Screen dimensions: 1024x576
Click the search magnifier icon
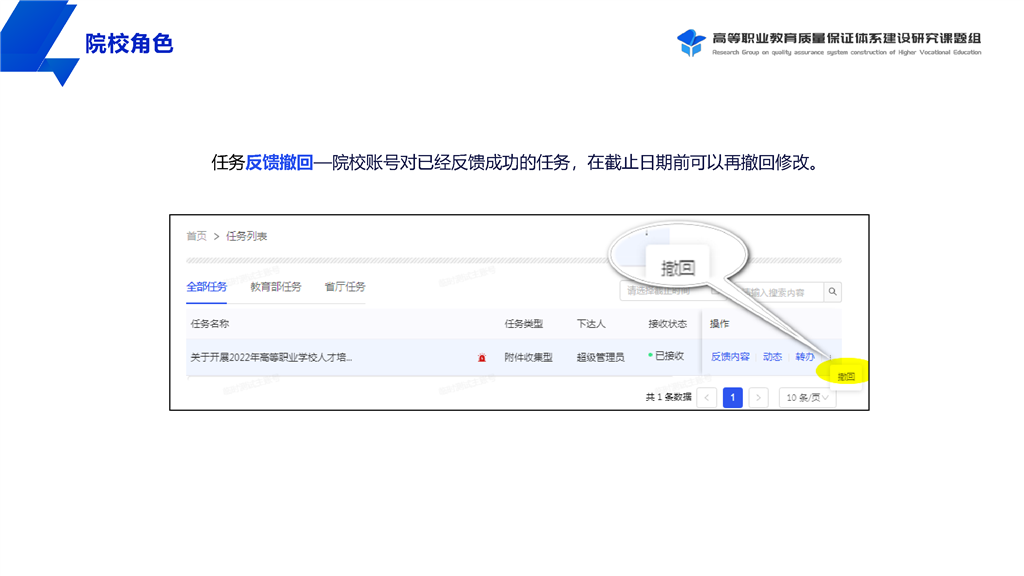point(833,292)
